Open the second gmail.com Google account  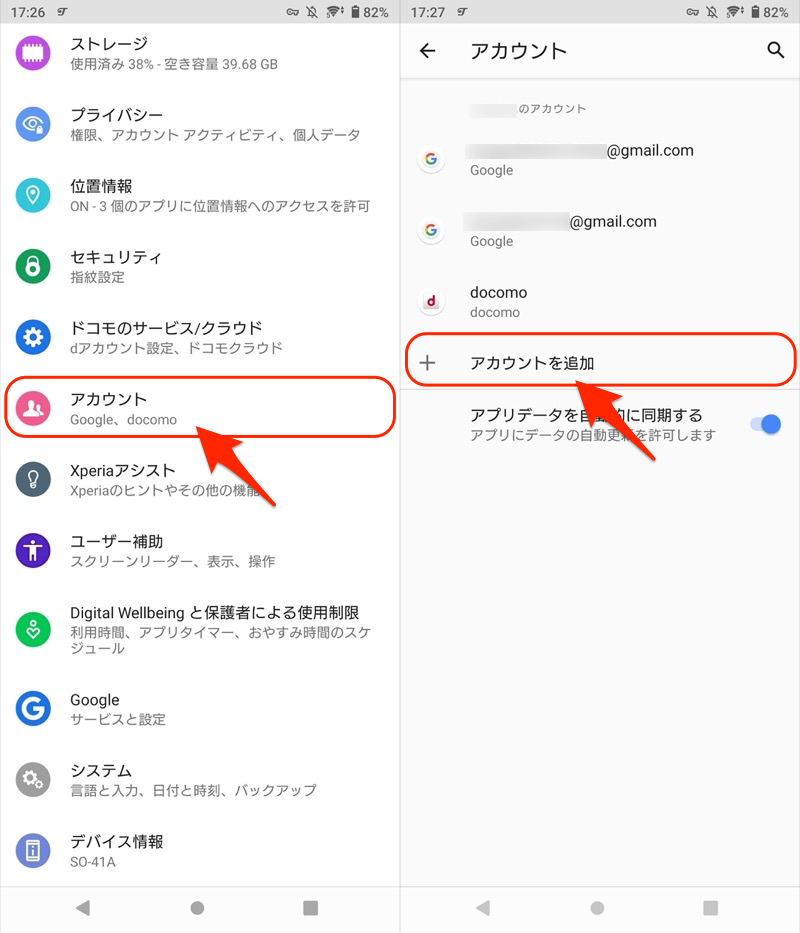pyautogui.click(x=600, y=230)
